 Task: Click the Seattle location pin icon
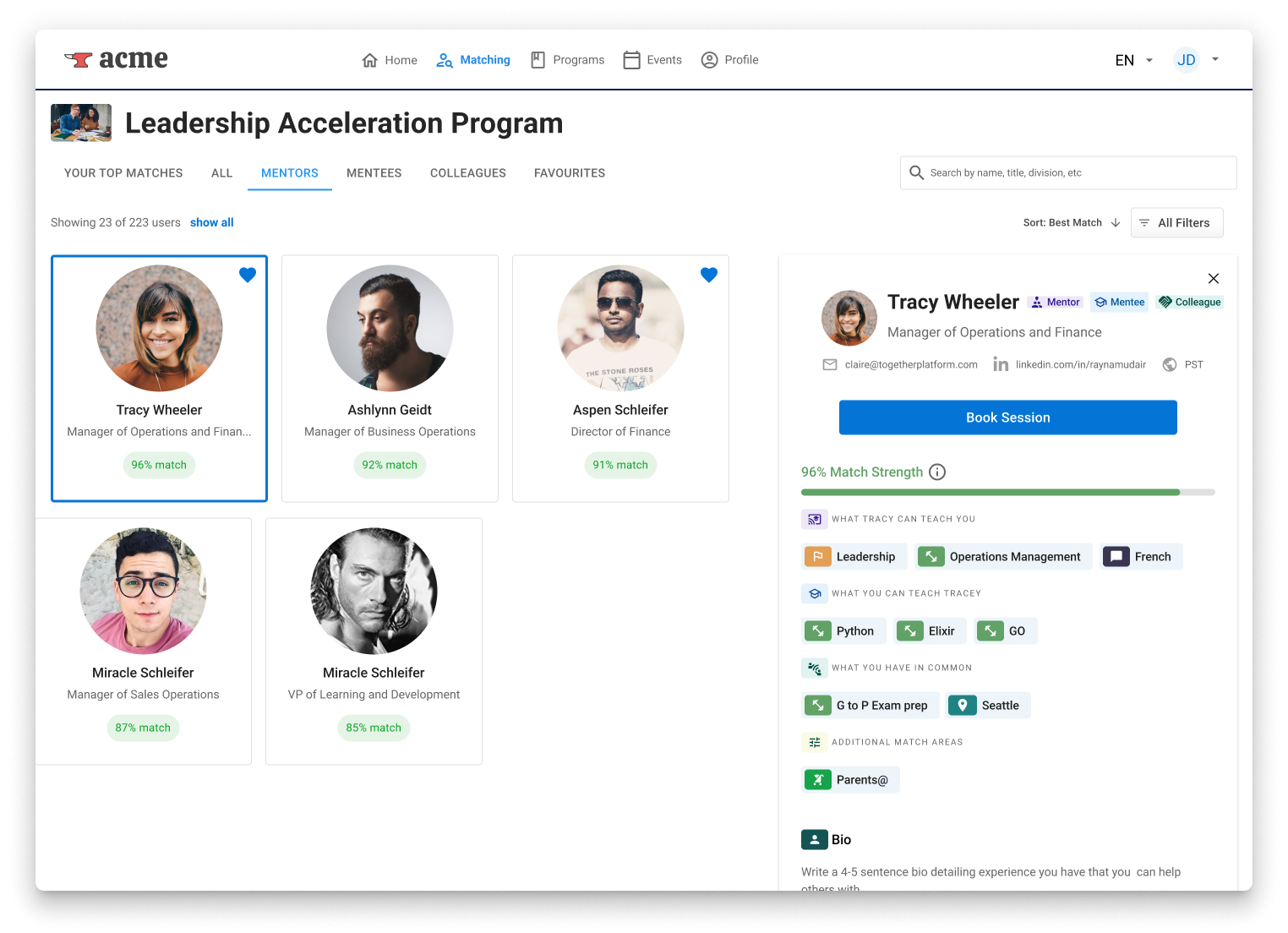963,705
